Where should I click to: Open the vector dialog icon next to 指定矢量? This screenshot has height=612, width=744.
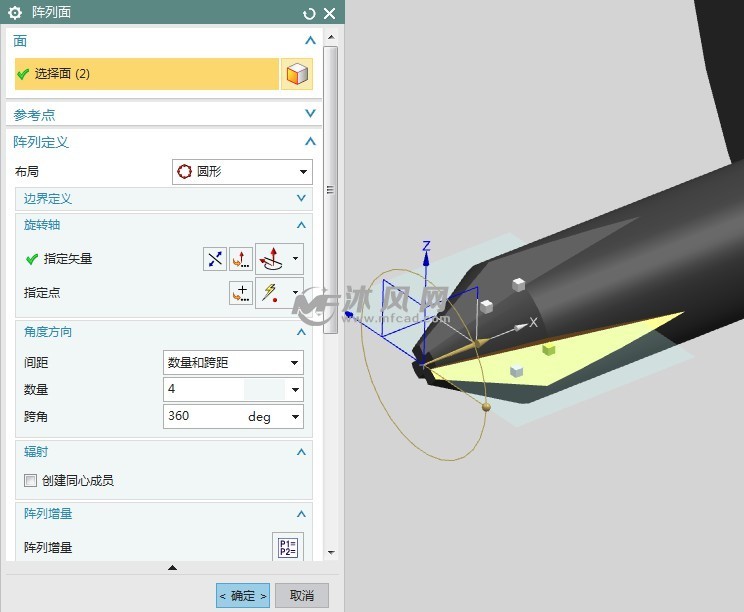tap(241, 259)
